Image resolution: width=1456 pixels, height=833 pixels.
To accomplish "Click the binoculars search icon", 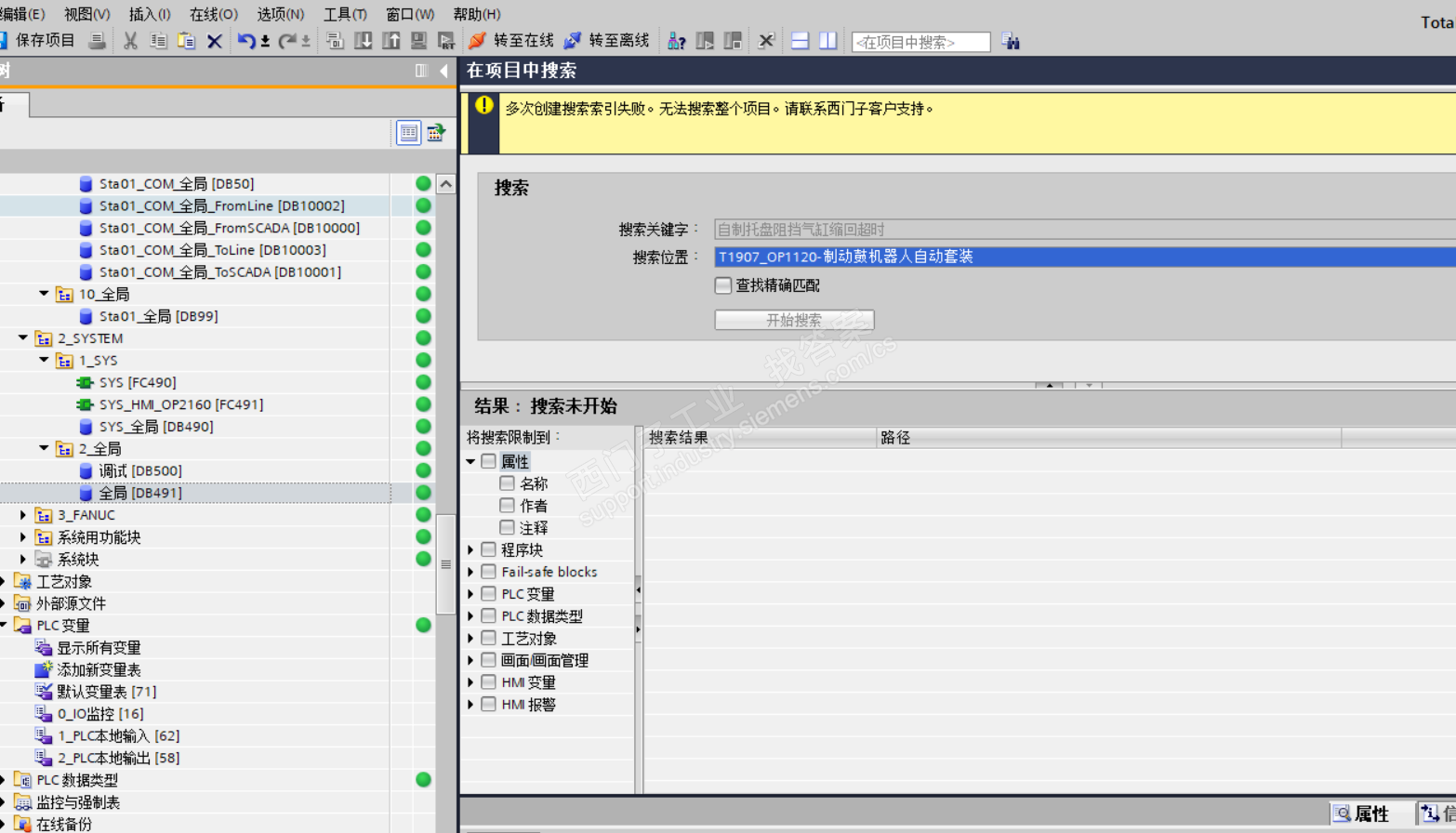I will [1011, 42].
